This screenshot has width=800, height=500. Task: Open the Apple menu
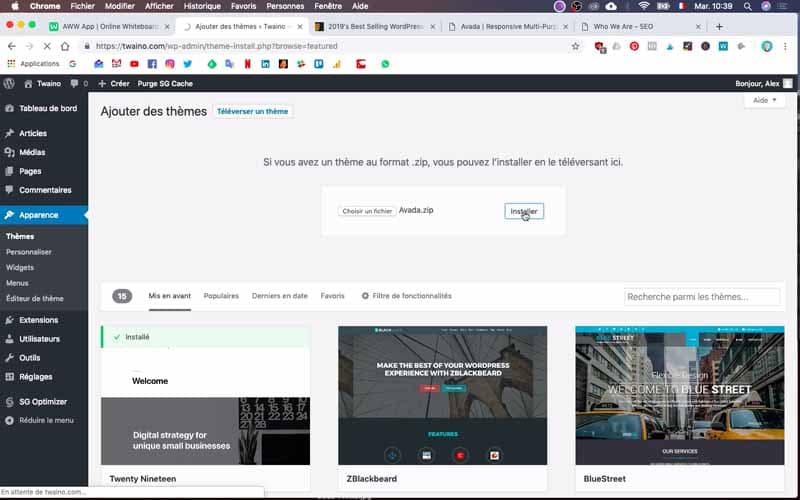tap(15, 6)
